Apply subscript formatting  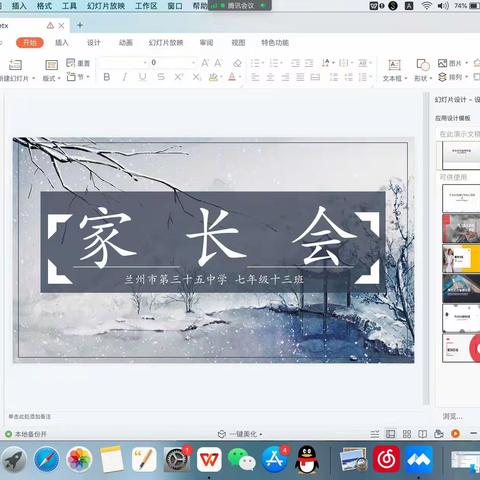click(x=197, y=77)
